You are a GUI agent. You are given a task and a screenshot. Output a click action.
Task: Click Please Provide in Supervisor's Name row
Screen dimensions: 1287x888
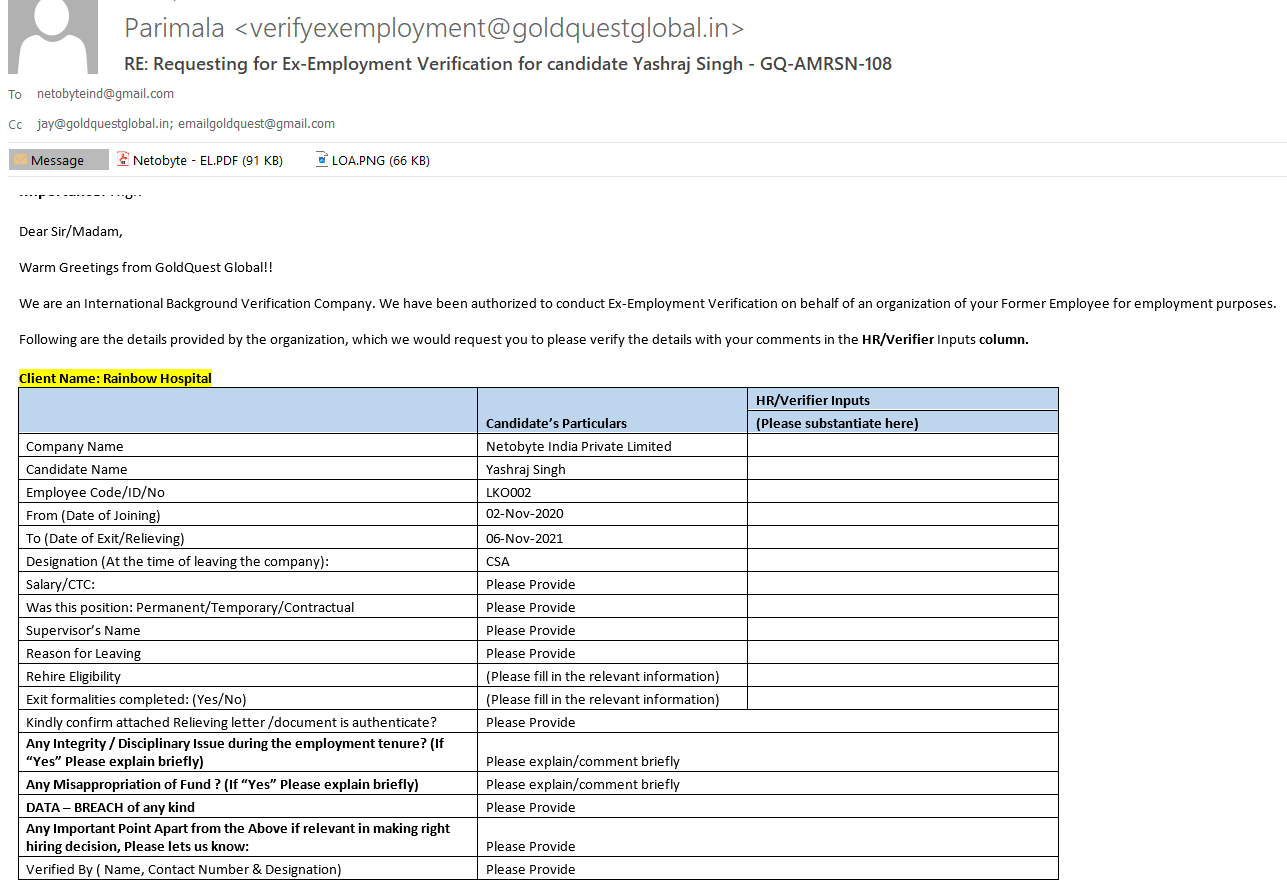[530, 630]
